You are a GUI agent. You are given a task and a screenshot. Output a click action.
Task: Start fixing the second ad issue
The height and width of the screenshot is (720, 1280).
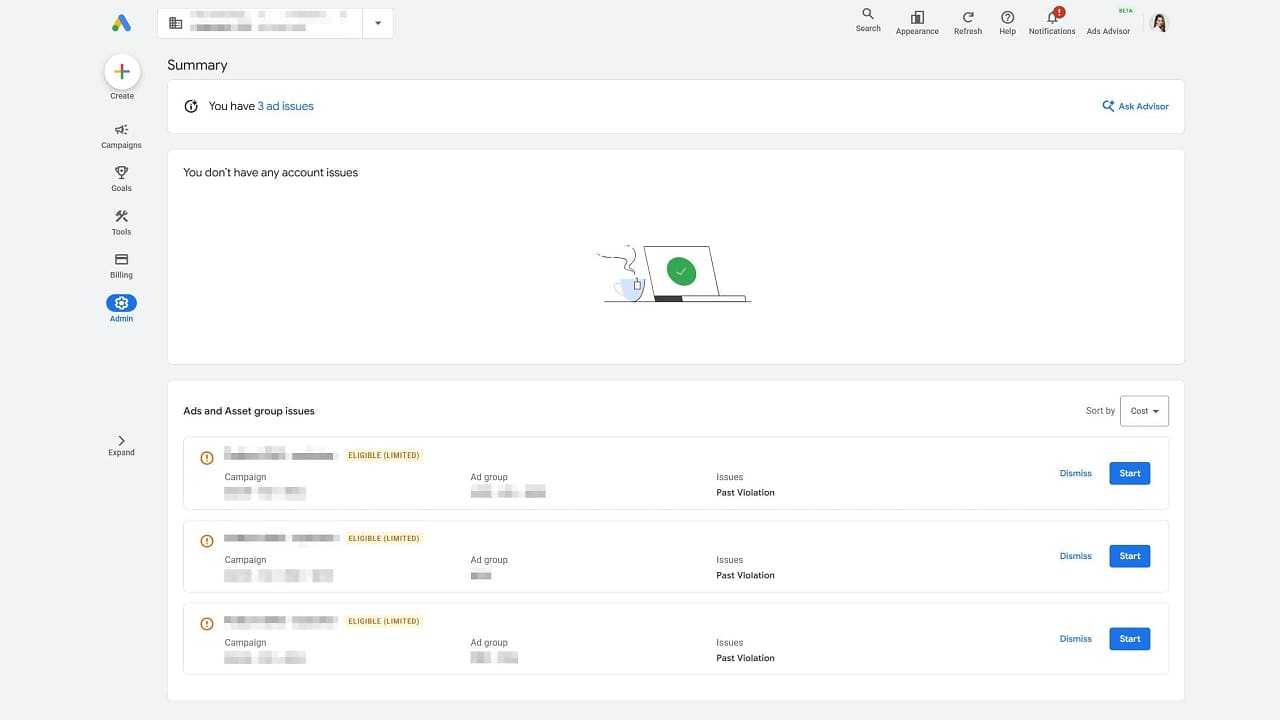coord(1130,556)
